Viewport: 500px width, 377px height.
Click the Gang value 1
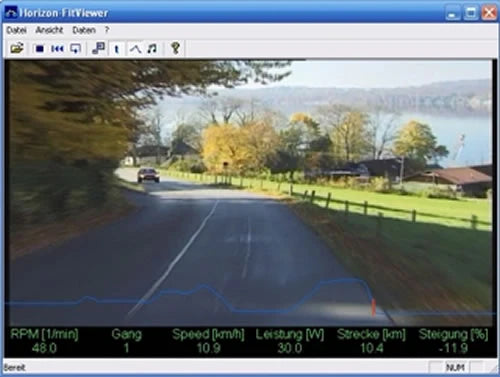point(126,348)
